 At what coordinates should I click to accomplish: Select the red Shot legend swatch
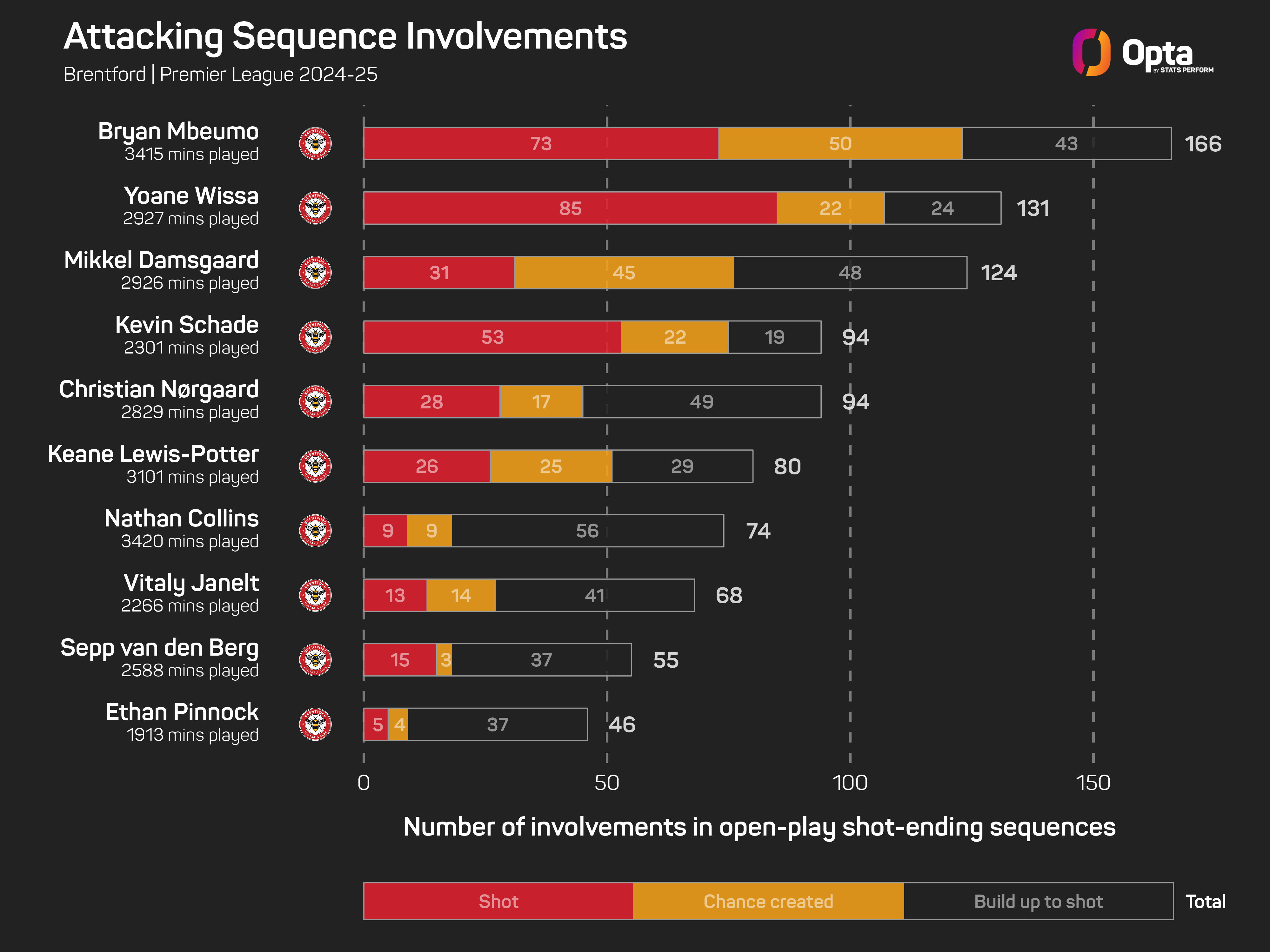coord(498,901)
